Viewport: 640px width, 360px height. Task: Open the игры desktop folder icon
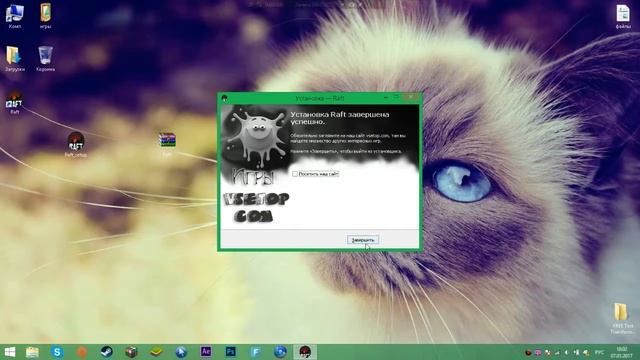pos(45,16)
